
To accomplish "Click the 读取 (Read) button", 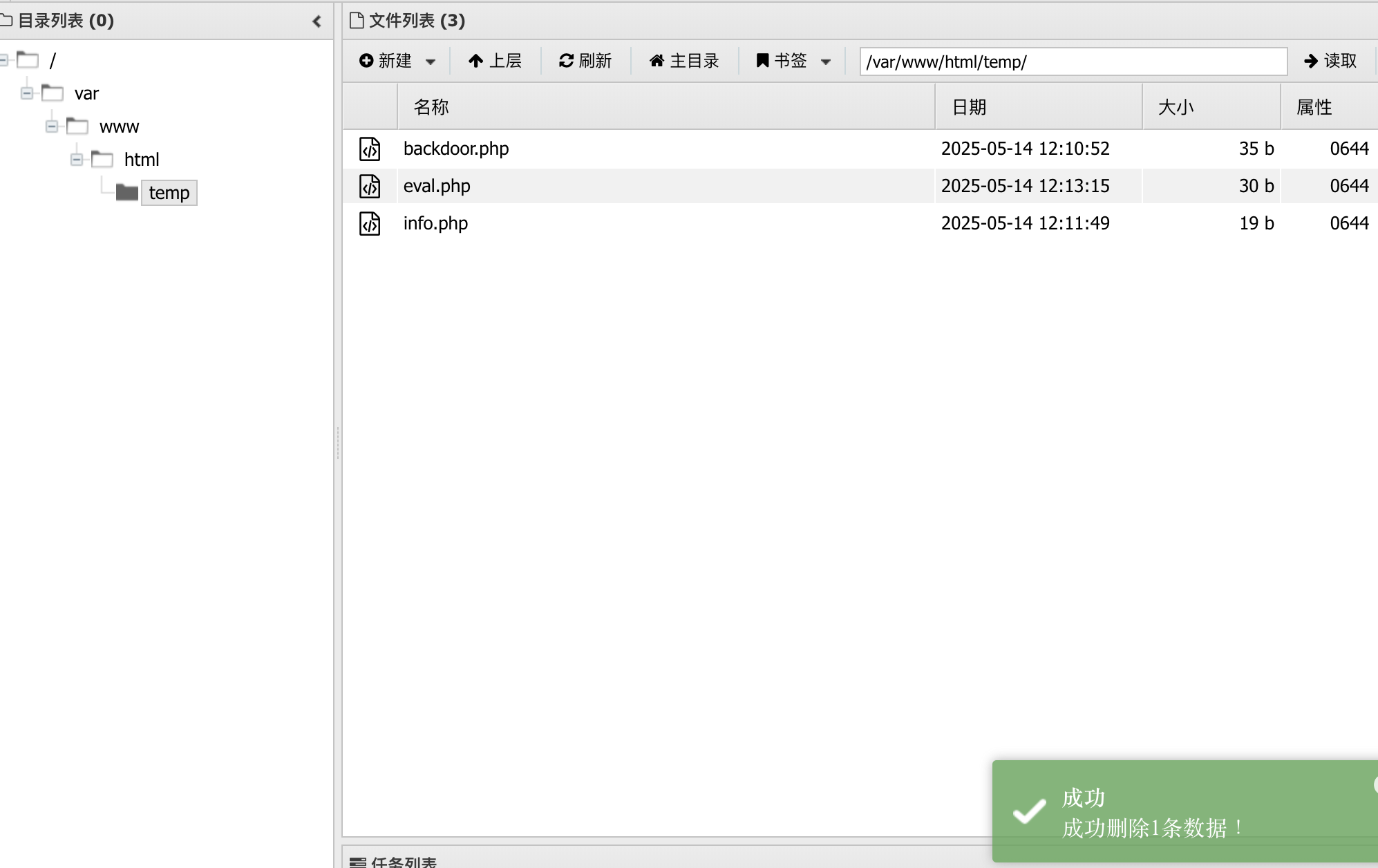I will click(x=1330, y=61).
